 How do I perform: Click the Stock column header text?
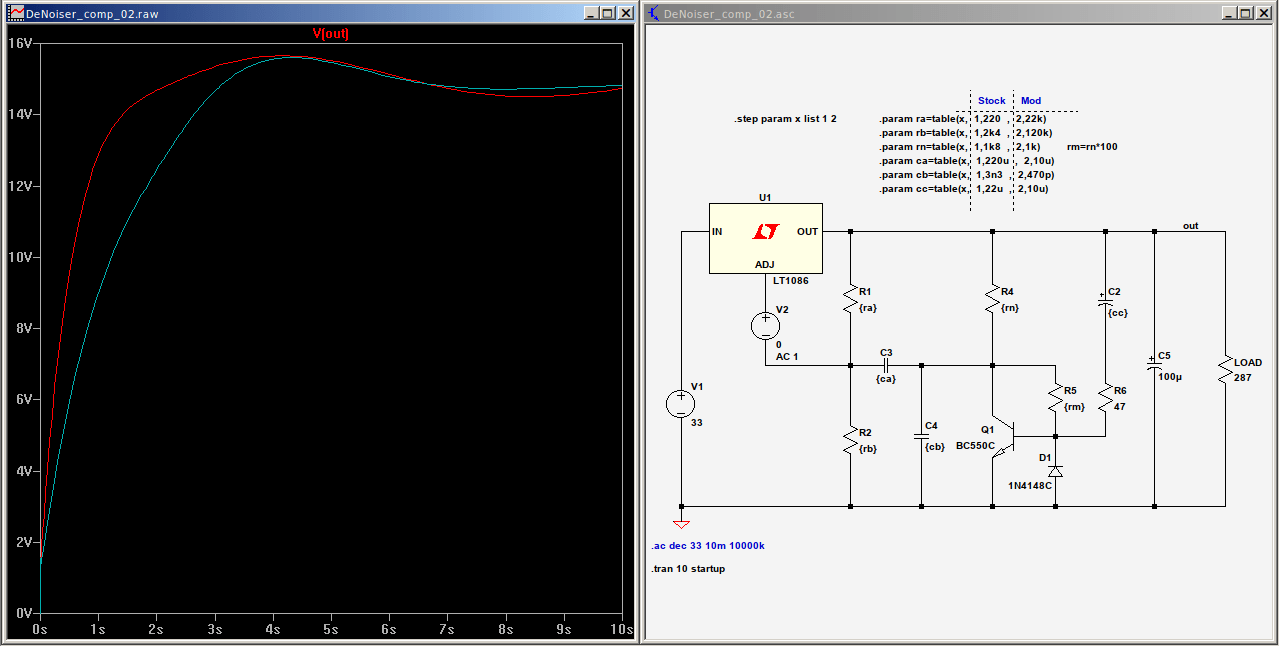pyautogui.click(x=991, y=101)
